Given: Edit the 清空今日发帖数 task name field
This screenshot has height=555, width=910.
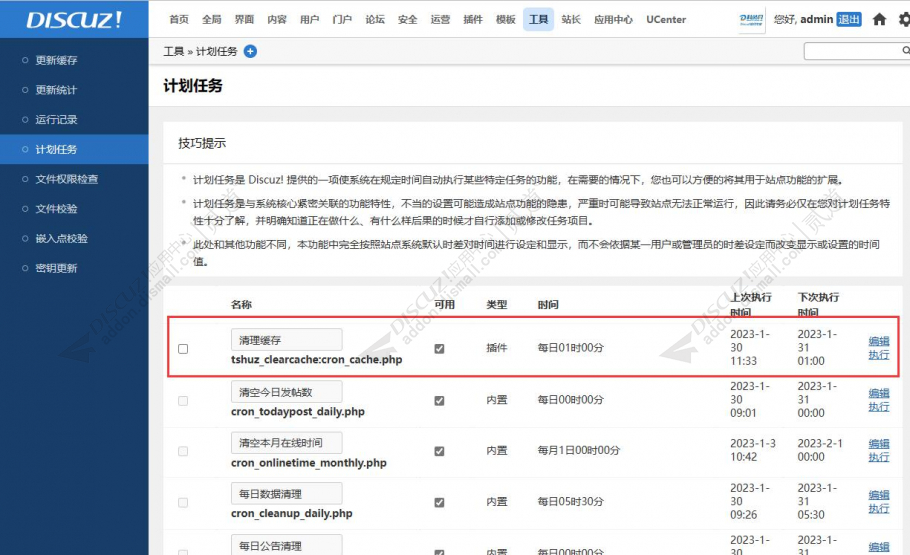Looking at the screenshot, I should pos(286,392).
